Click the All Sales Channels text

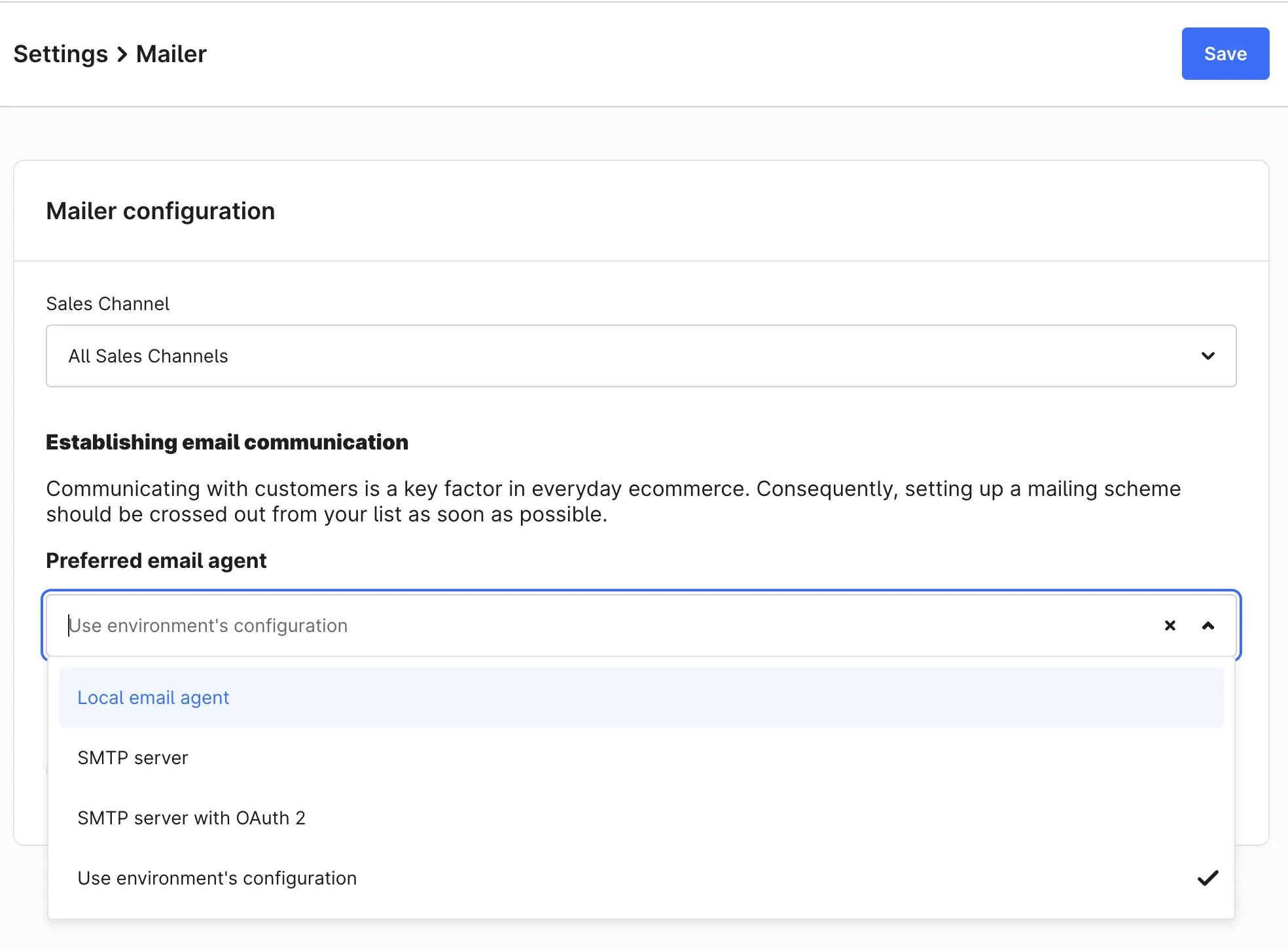click(x=148, y=356)
